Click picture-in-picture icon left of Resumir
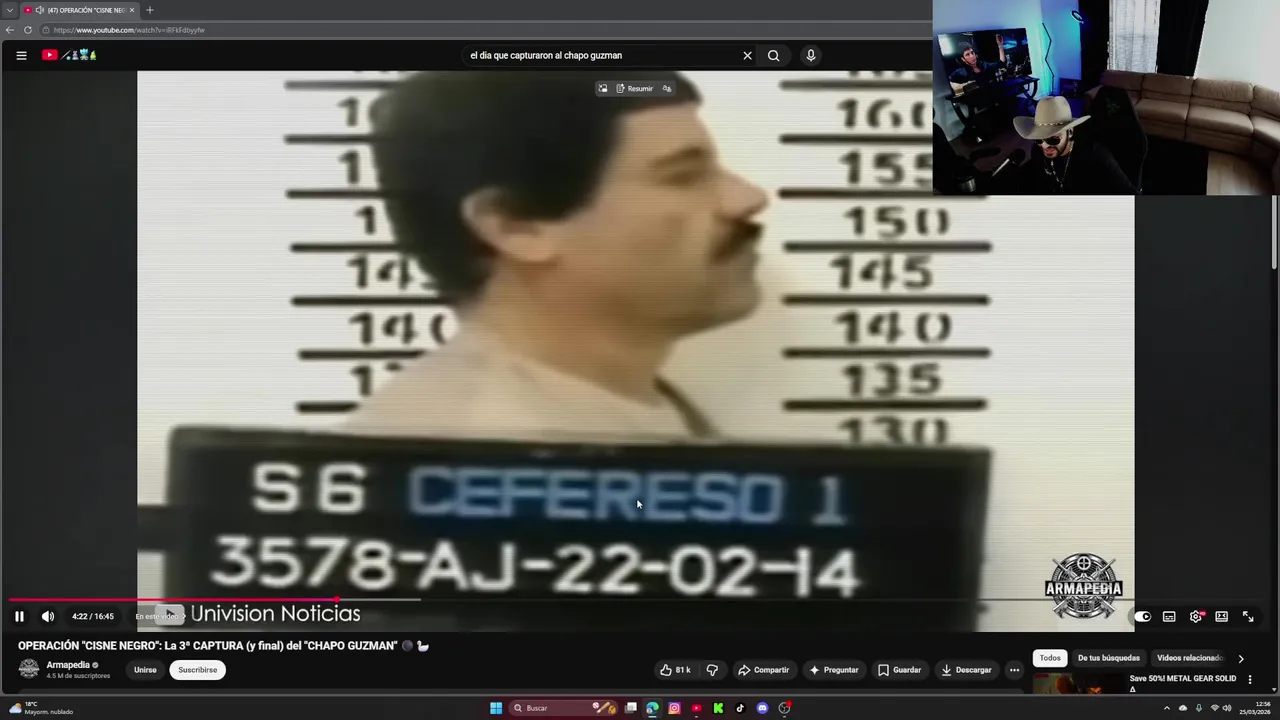This screenshot has width=1280, height=720. pos(603,88)
